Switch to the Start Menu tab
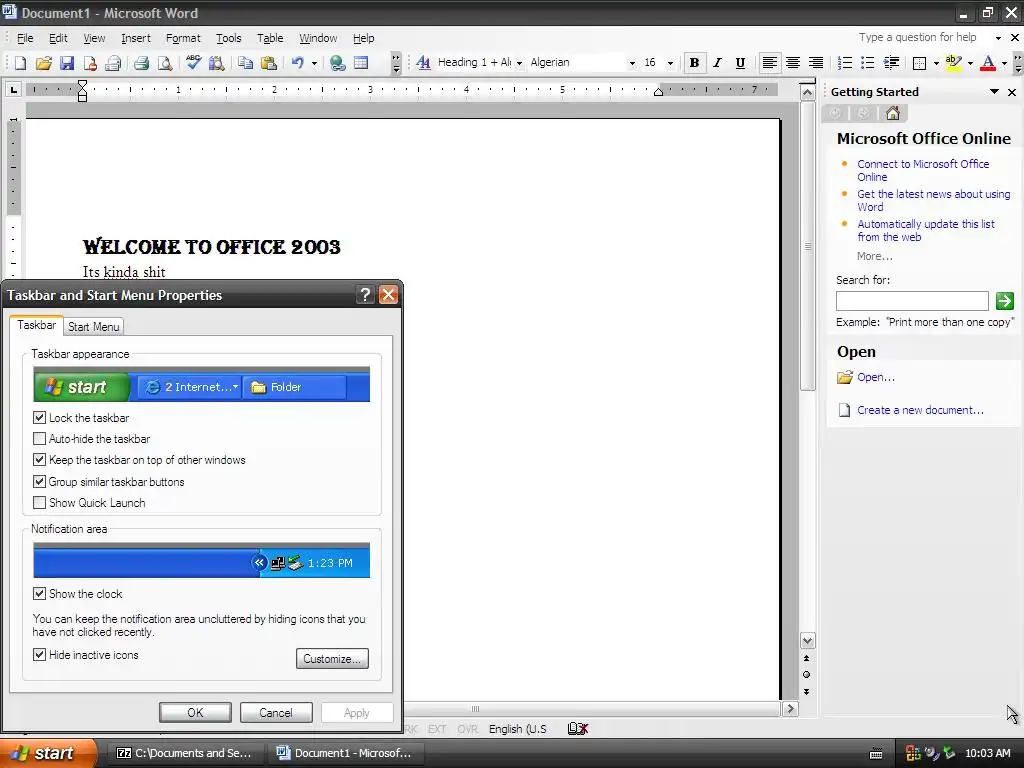This screenshot has height=768, width=1024. [x=93, y=327]
